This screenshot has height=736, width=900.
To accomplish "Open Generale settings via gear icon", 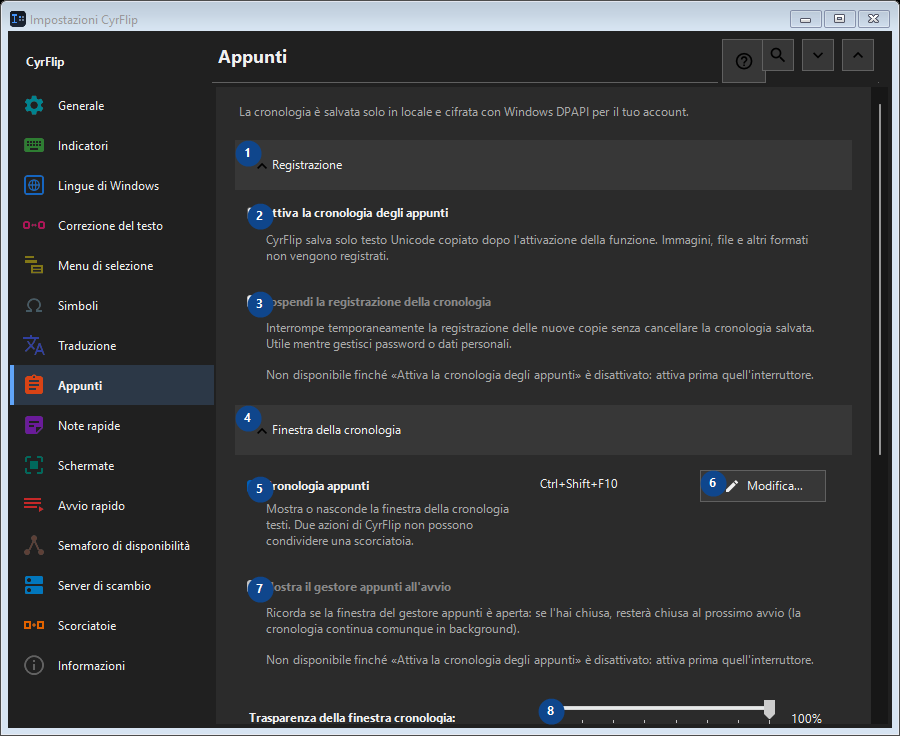I will (34, 106).
